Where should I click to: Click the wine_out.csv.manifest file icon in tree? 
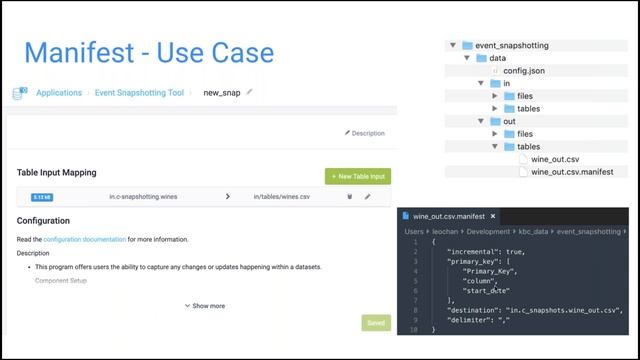pyautogui.click(x=523, y=172)
